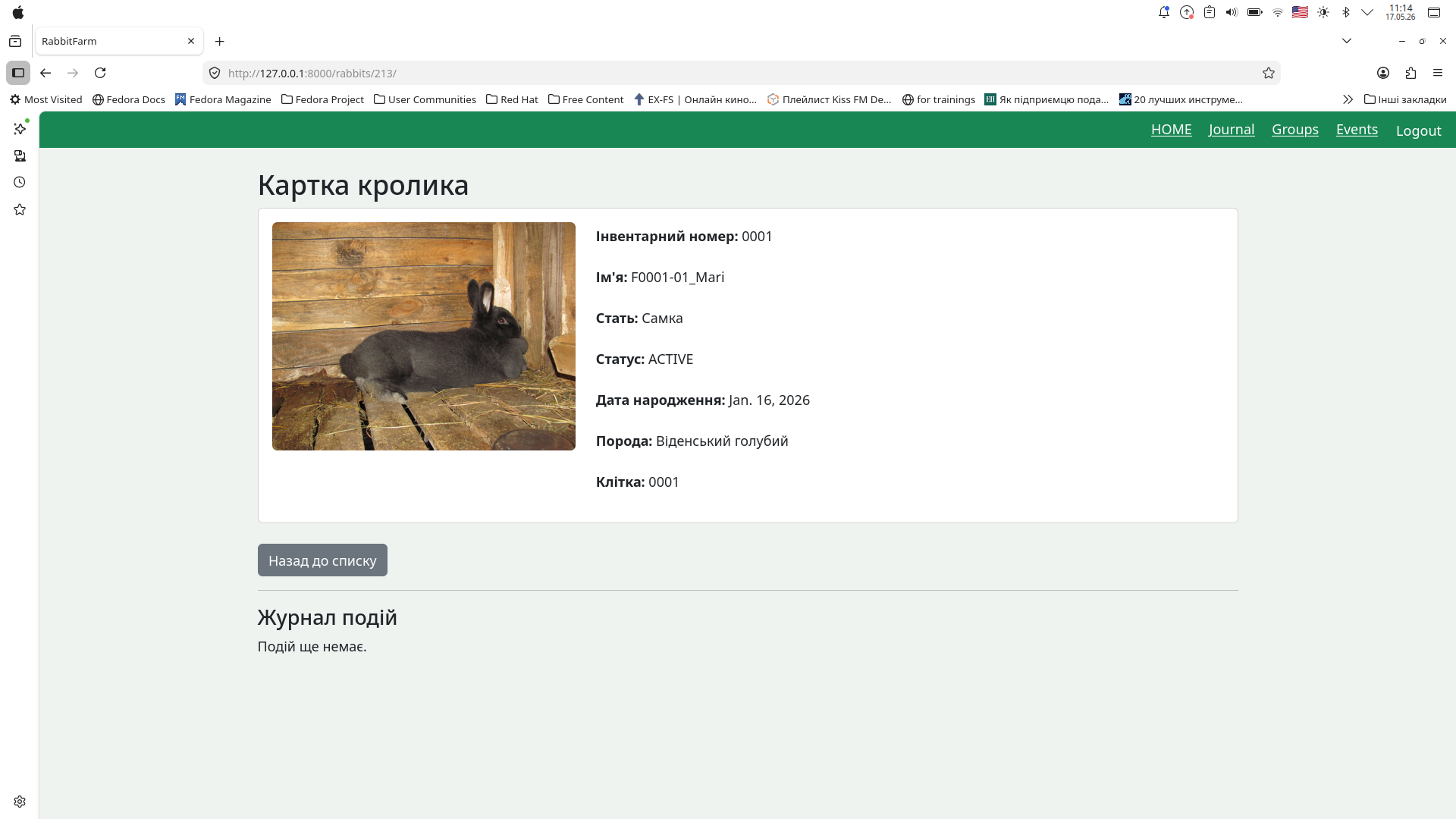The image size is (1456, 819).
Task: Open synced tabs sidebar panel
Action: pyautogui.click(x=20, y=155)
